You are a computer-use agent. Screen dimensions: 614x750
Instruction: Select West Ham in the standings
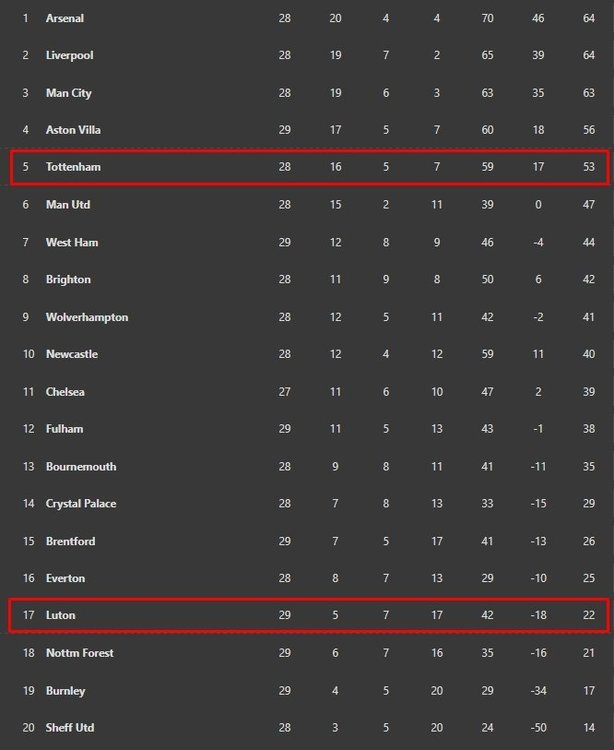point(72,242)
